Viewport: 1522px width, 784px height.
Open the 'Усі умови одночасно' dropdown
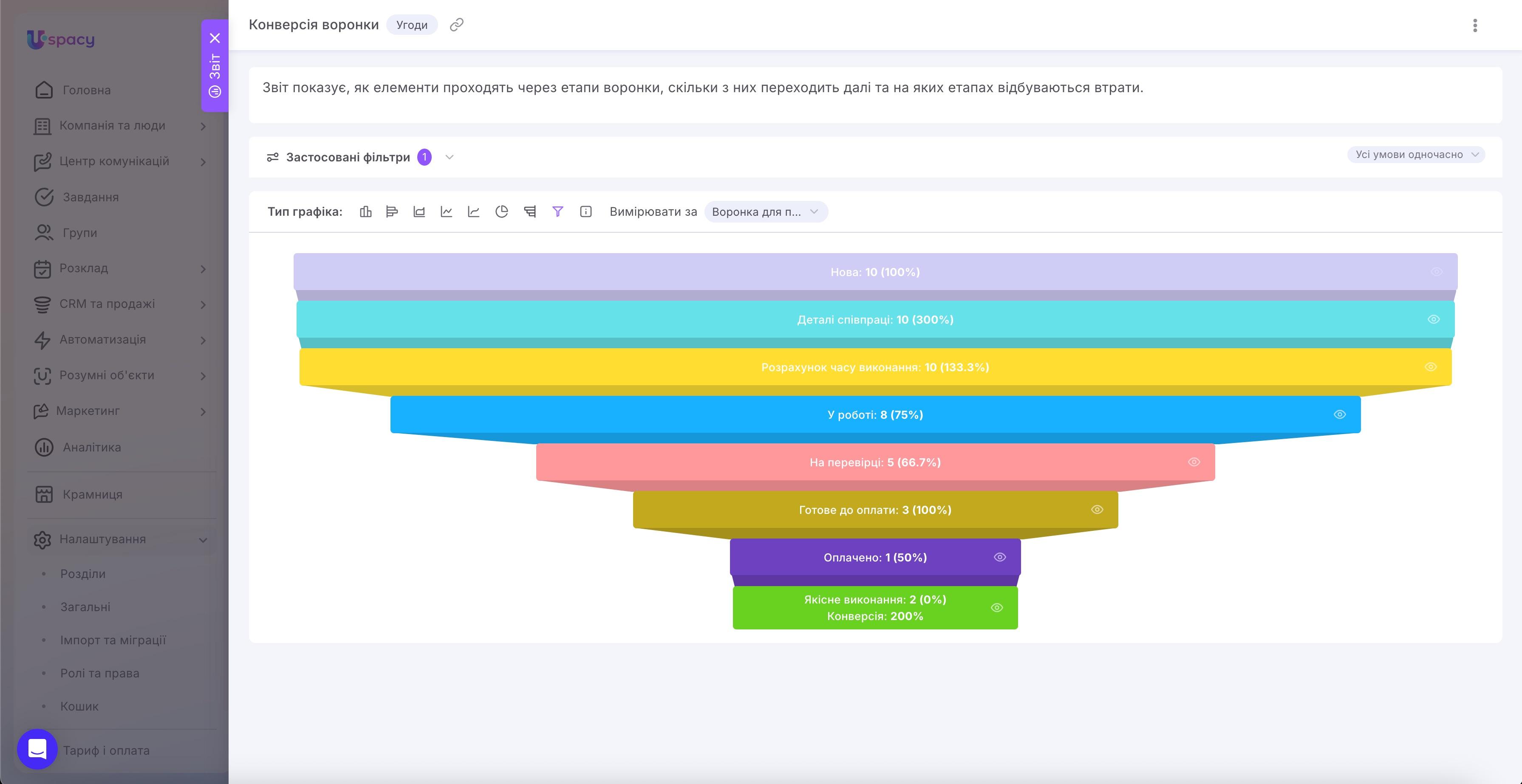click(1416, 155)
